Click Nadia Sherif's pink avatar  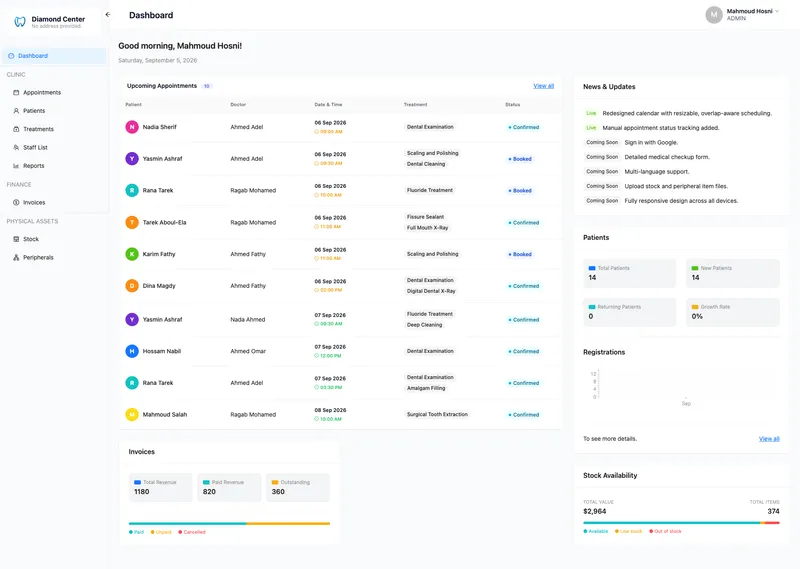[x=132, y=127]
